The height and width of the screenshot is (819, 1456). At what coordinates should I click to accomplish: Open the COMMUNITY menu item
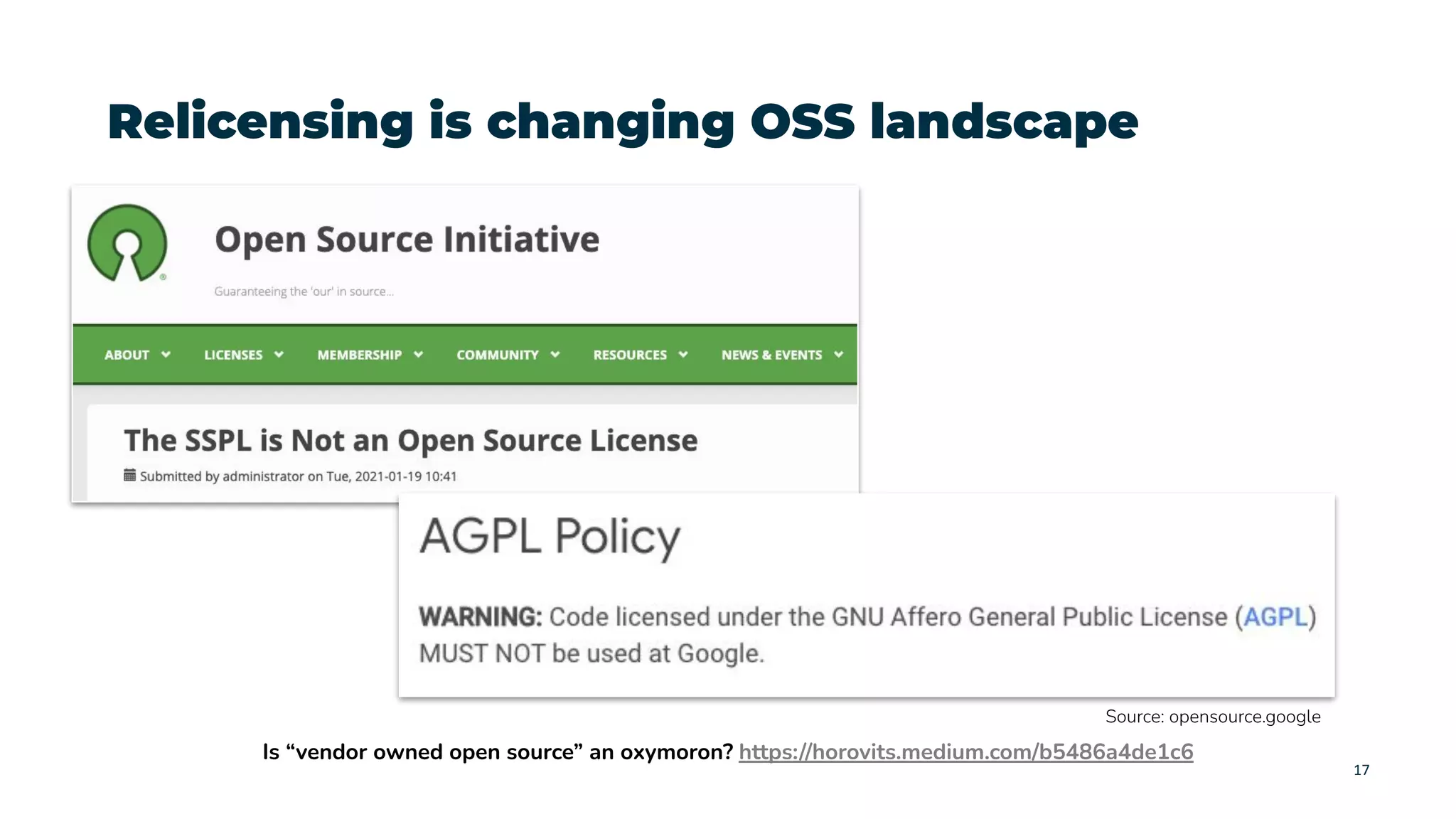coord(497,355)
